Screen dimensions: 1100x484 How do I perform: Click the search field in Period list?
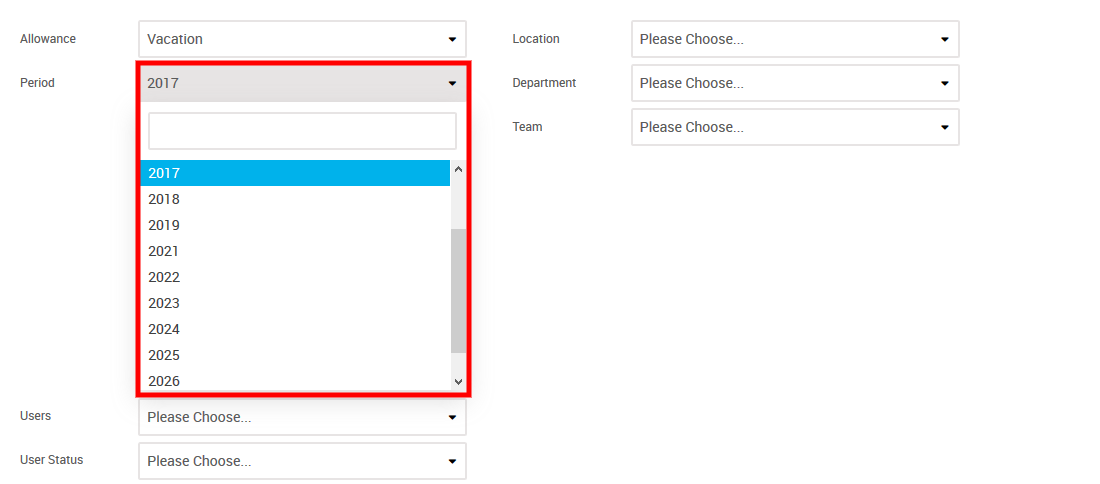click(x=302, y=131)
